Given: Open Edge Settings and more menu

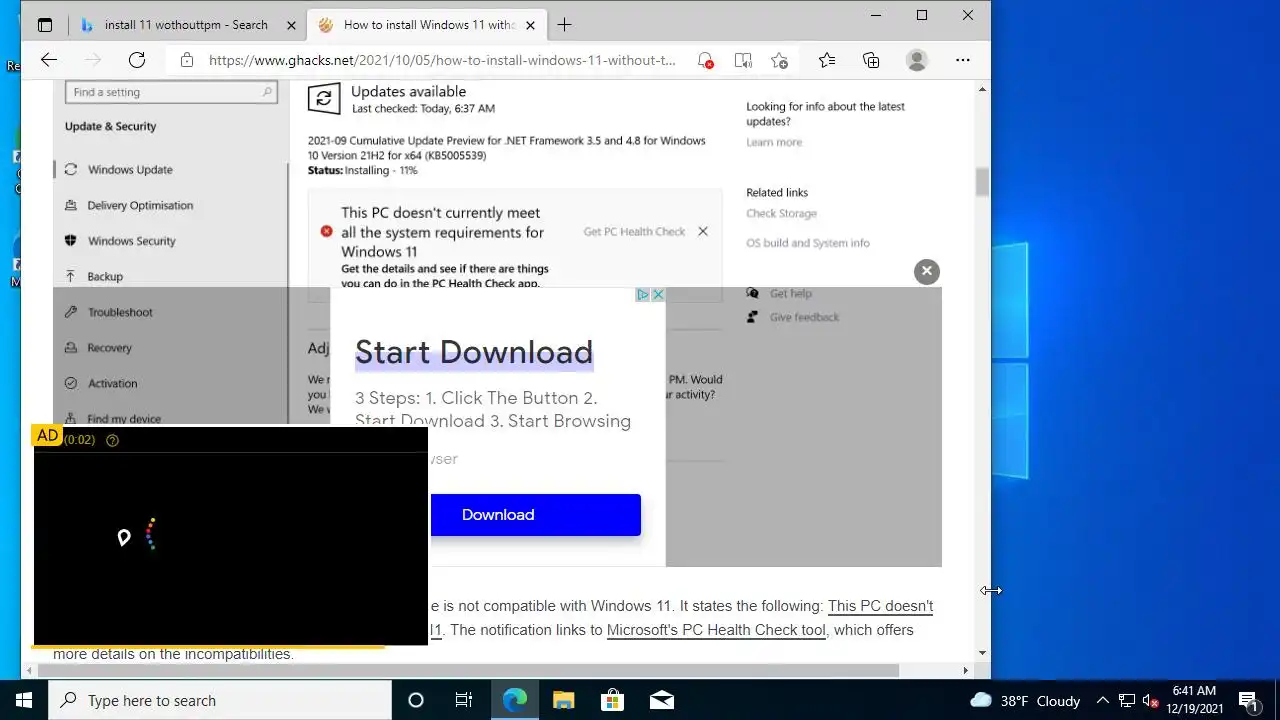Looking at the screenshot, I should 963,60.
